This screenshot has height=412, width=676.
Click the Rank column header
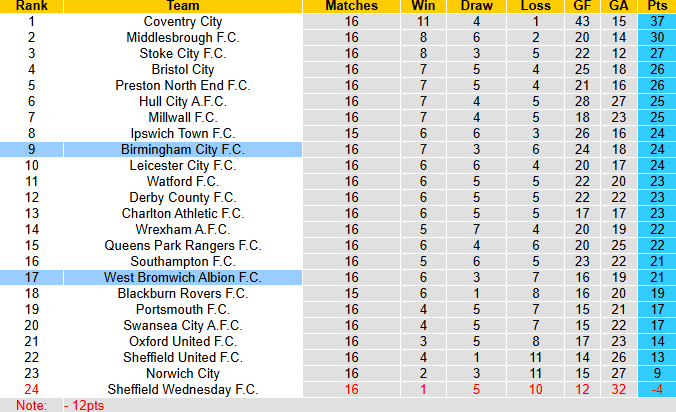pyautogui.click(x=31, y=6)
